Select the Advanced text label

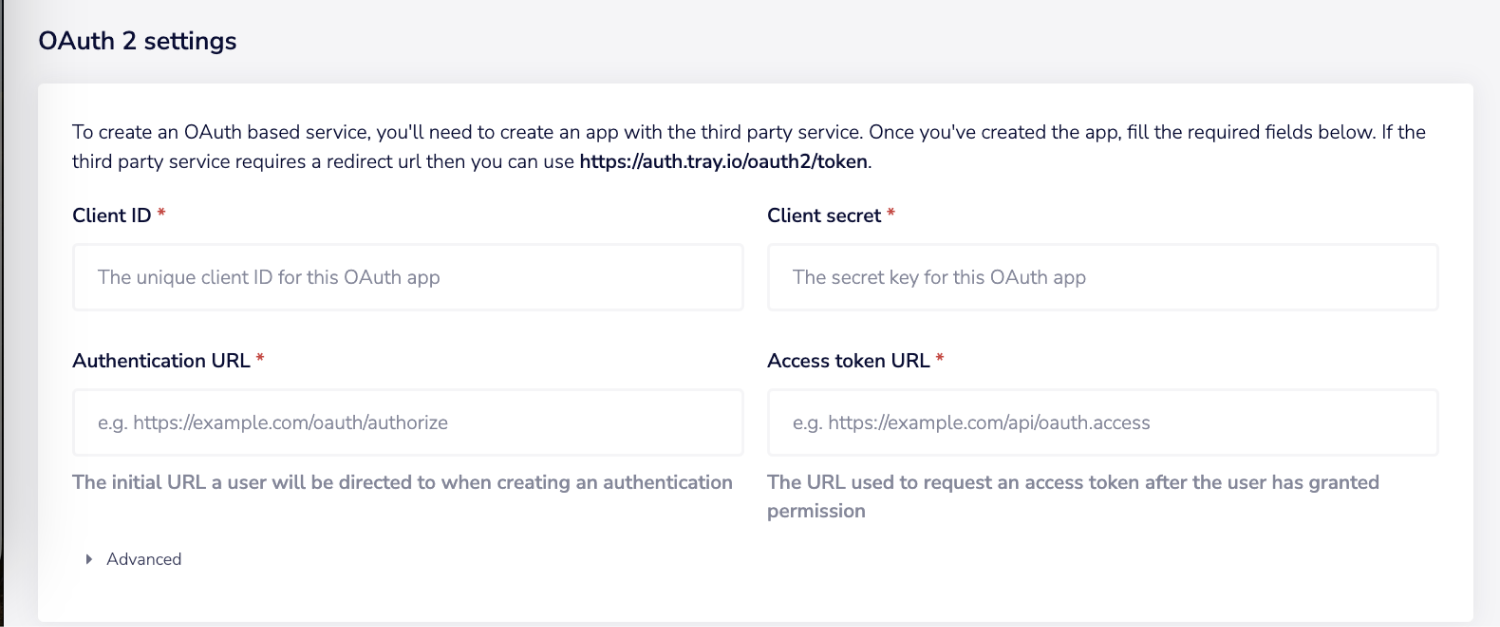[142, 559]
